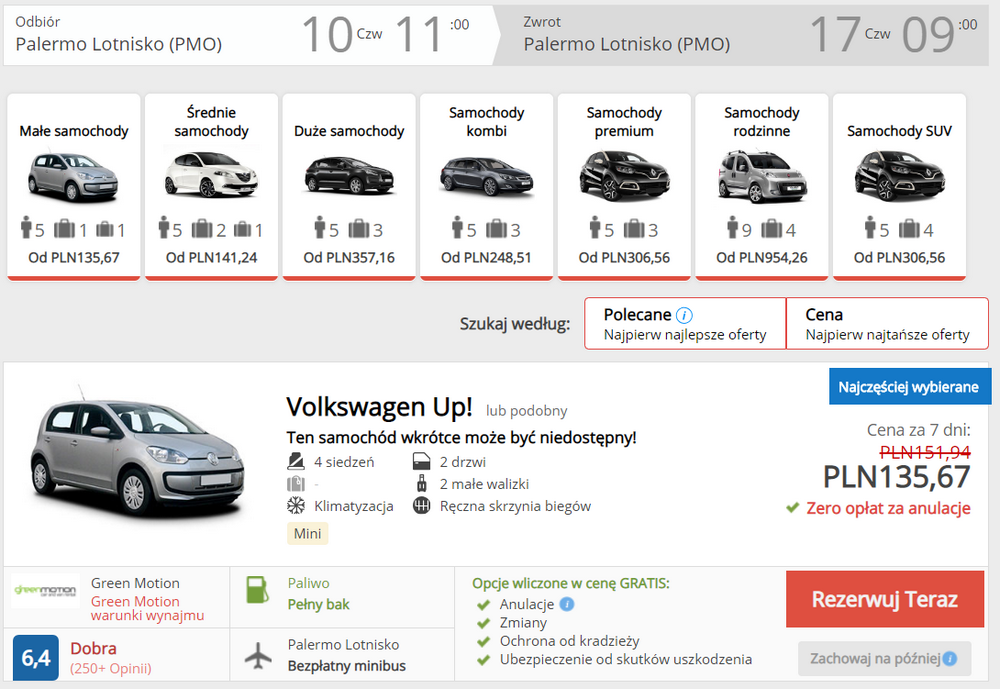
Task: Click the greyed large luggage icon in the offer
Action: pyautogui.click(x=296, y=484)
